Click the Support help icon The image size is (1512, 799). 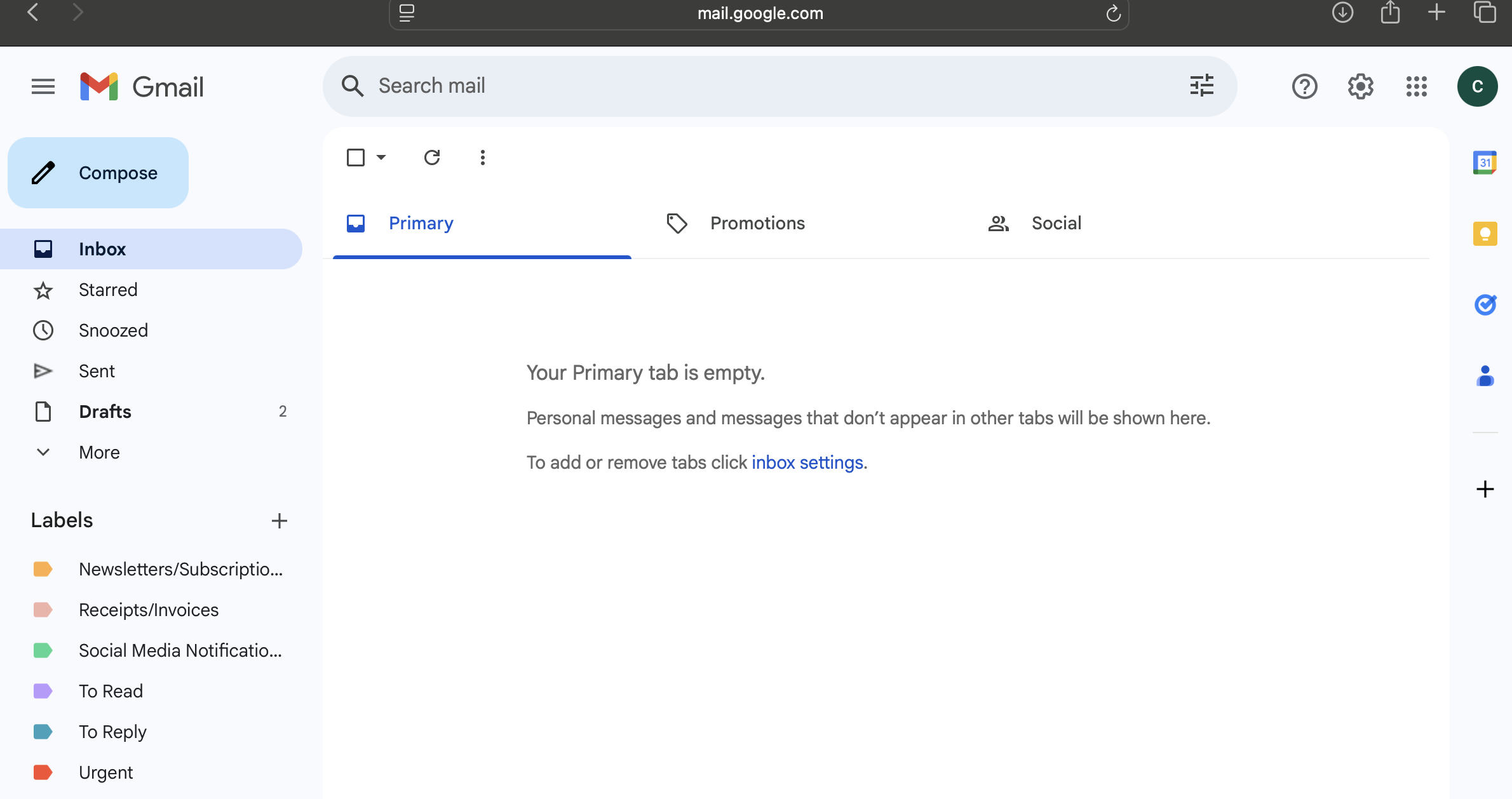click(x=1304, y=86)
